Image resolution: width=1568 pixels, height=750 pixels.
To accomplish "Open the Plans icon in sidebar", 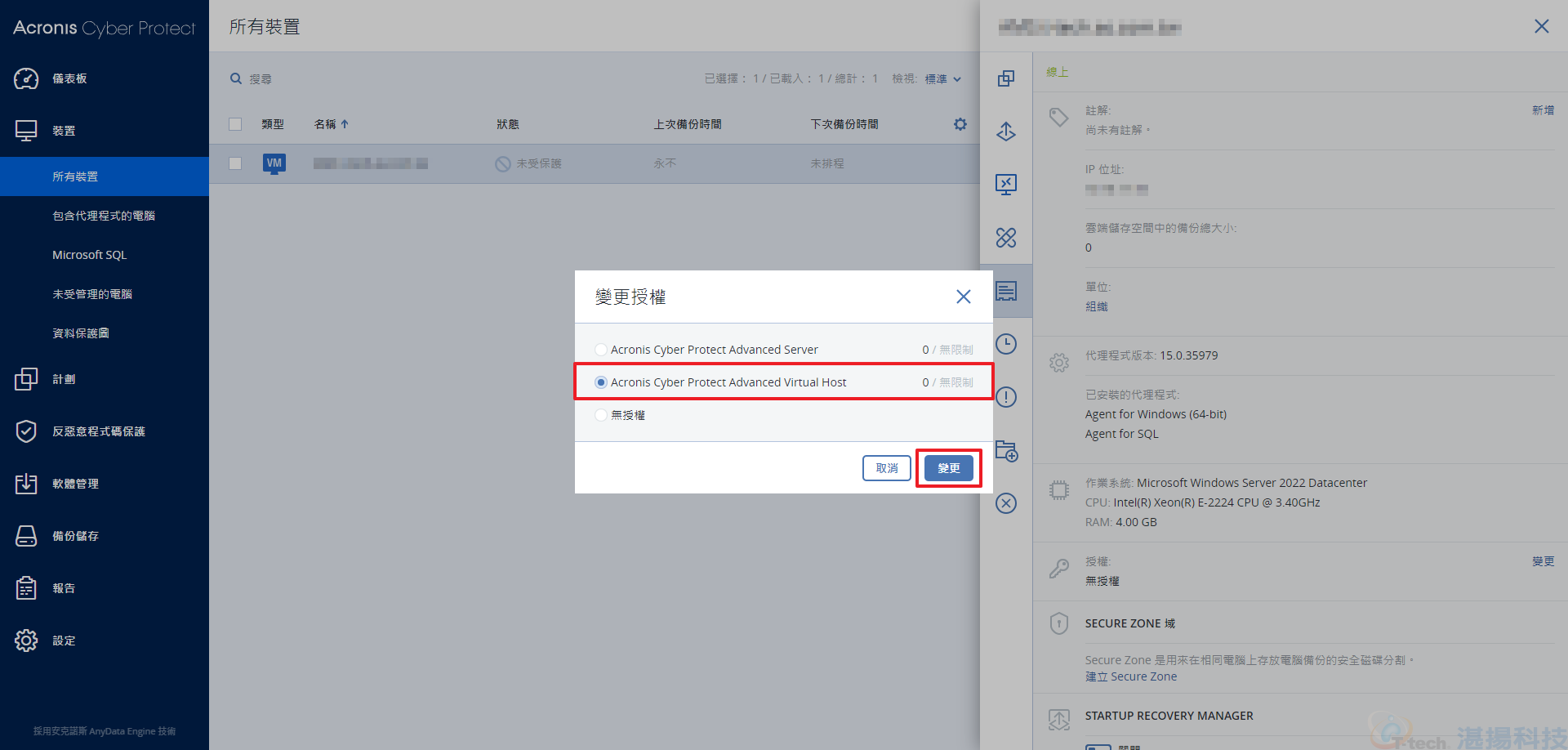I will pos(26,379).
